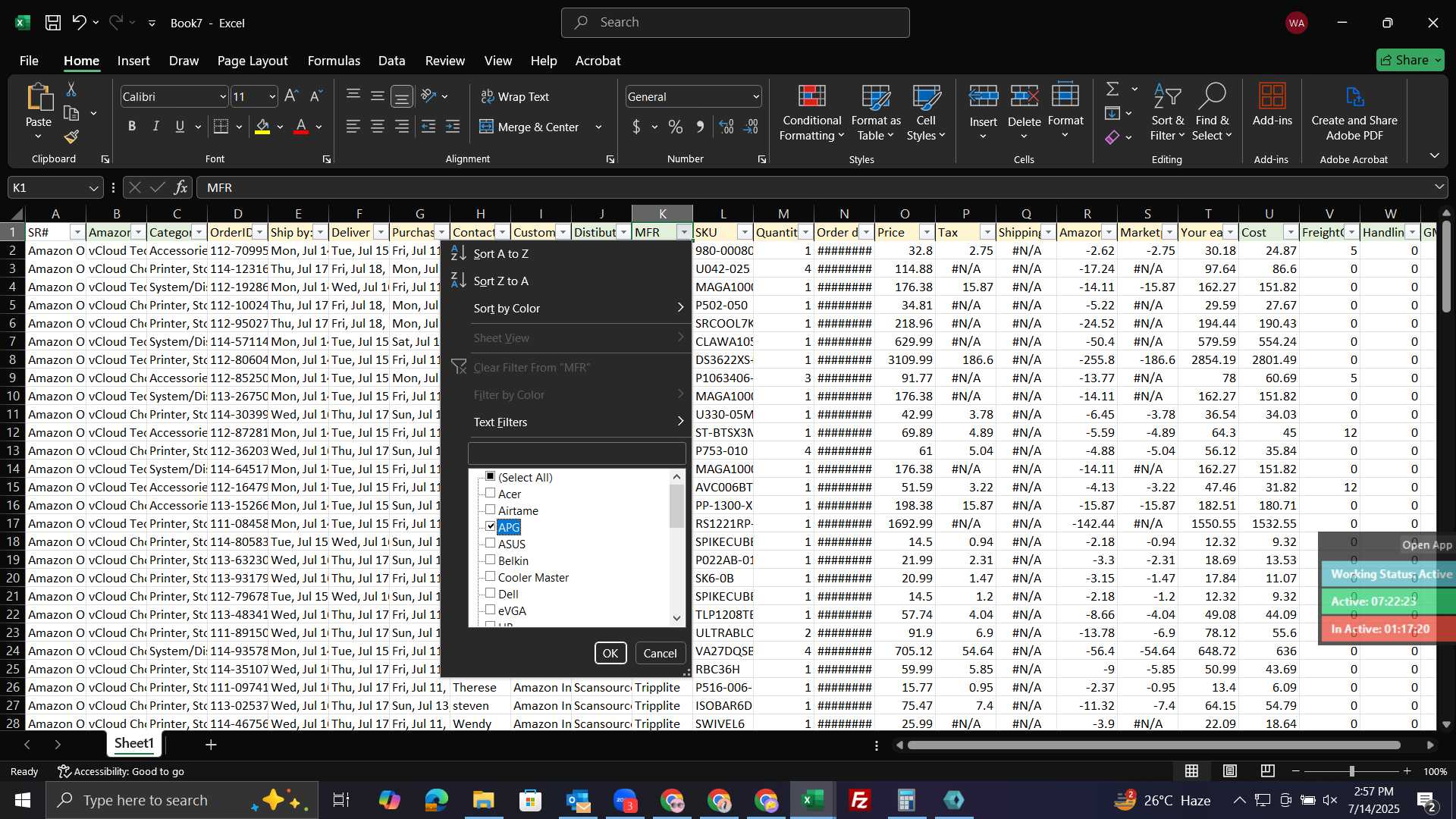Click Cancel in filter menu

pos(660,653)
